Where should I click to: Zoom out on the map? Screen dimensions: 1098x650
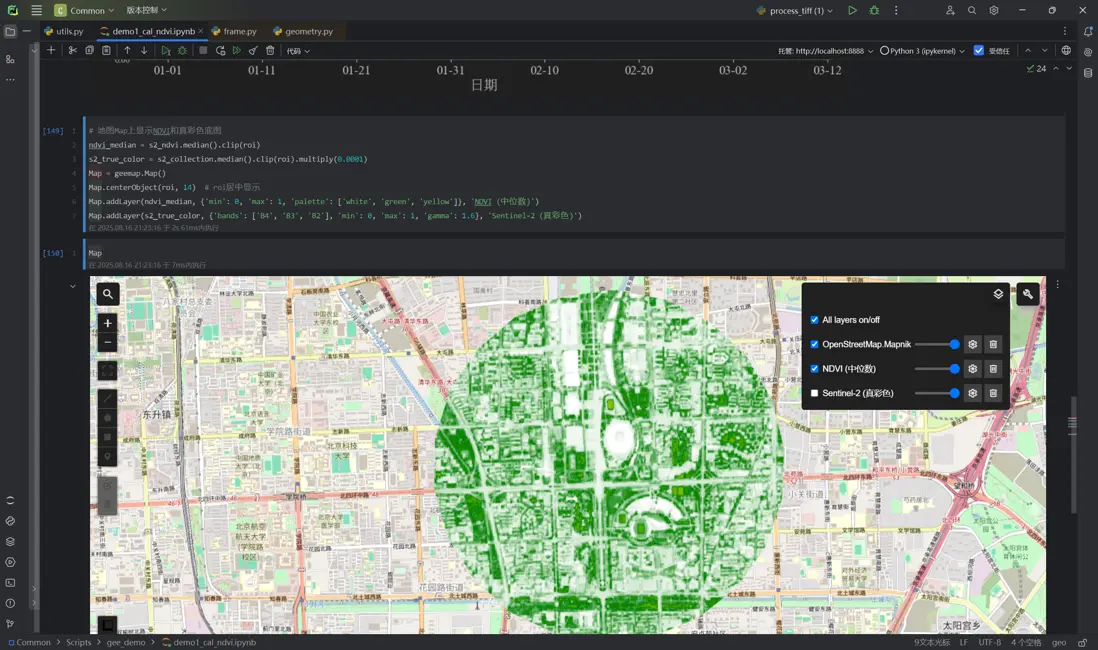point(108,343)
